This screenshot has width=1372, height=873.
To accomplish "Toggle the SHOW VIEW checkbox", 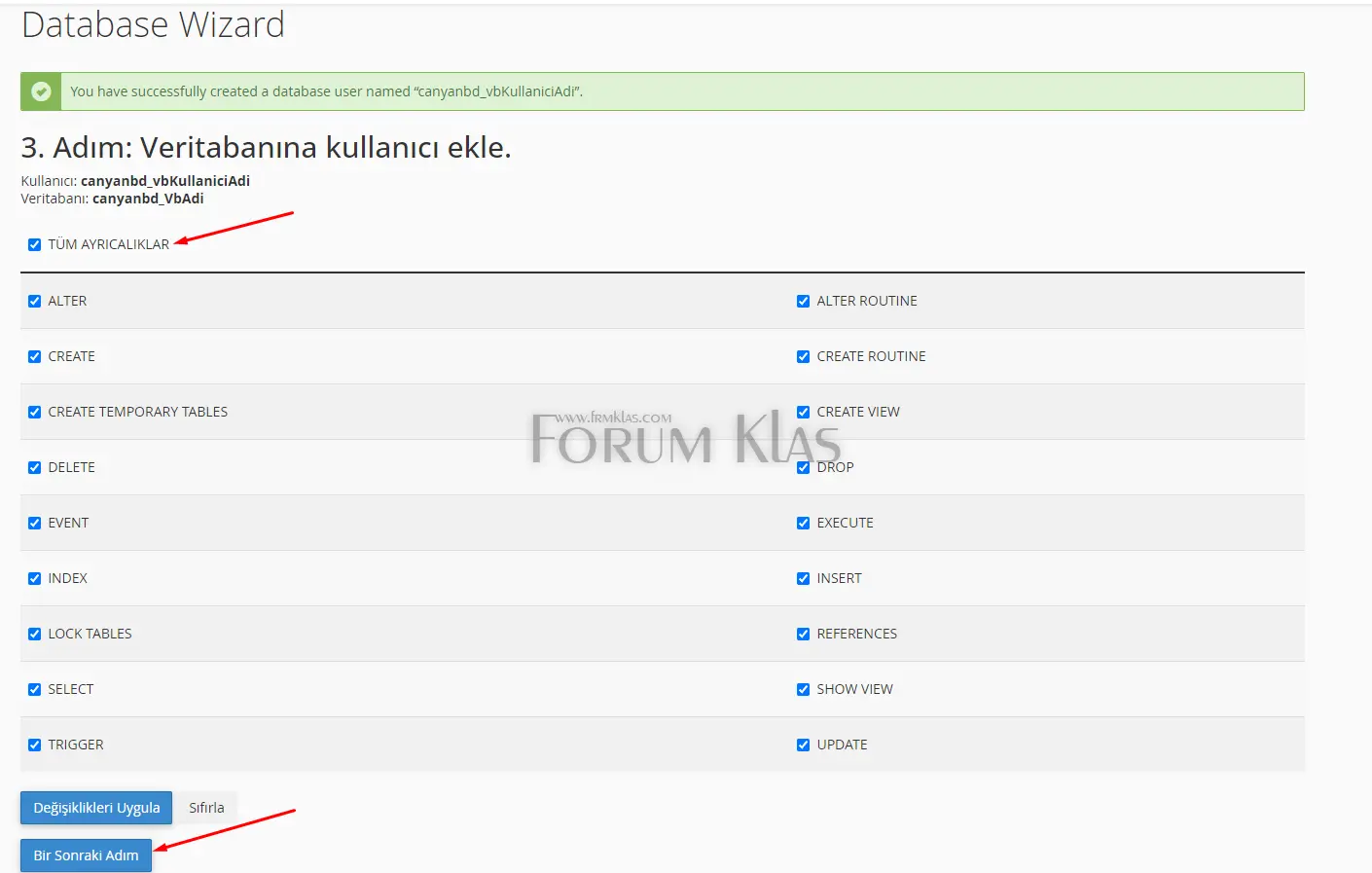I will 803,689.
